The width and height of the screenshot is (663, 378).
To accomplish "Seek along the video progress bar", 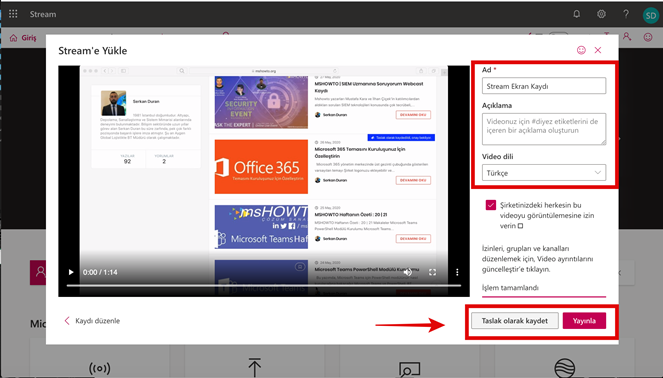I will [x=263, y=285].
